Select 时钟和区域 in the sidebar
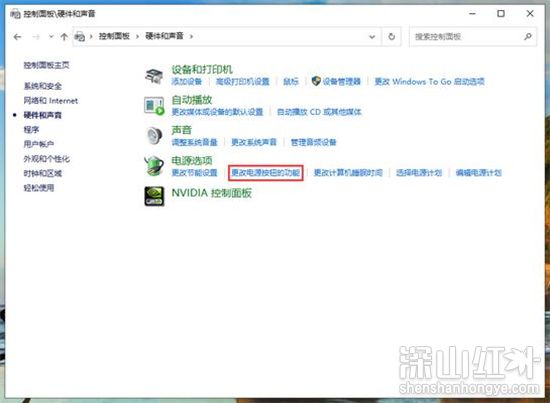550x403 pixels. pyautogui.click(x=42, y=173)
